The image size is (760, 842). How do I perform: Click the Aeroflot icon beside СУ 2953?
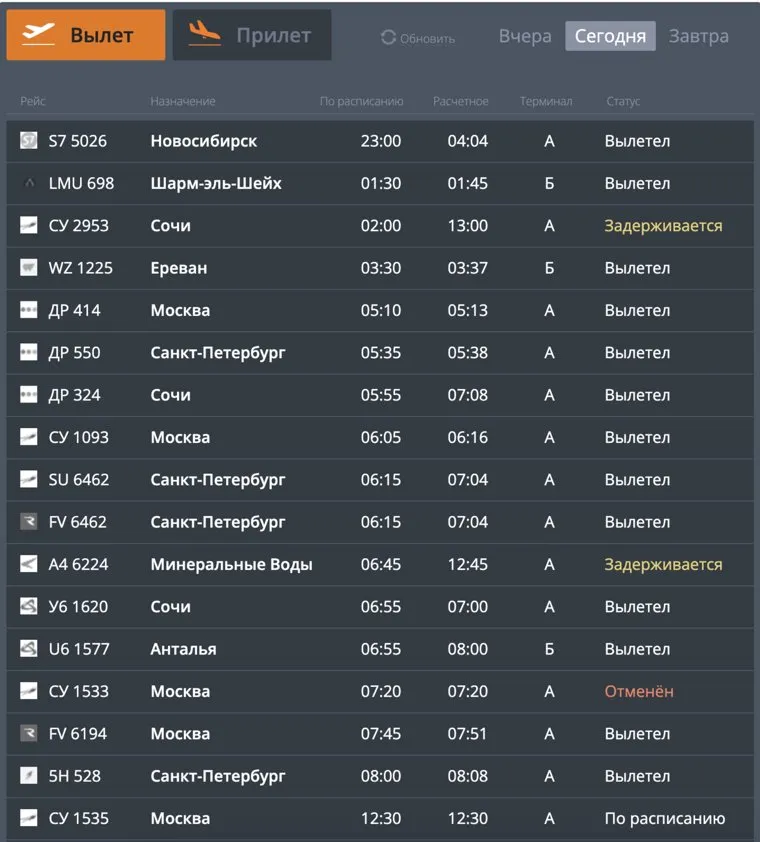[28, 226]
